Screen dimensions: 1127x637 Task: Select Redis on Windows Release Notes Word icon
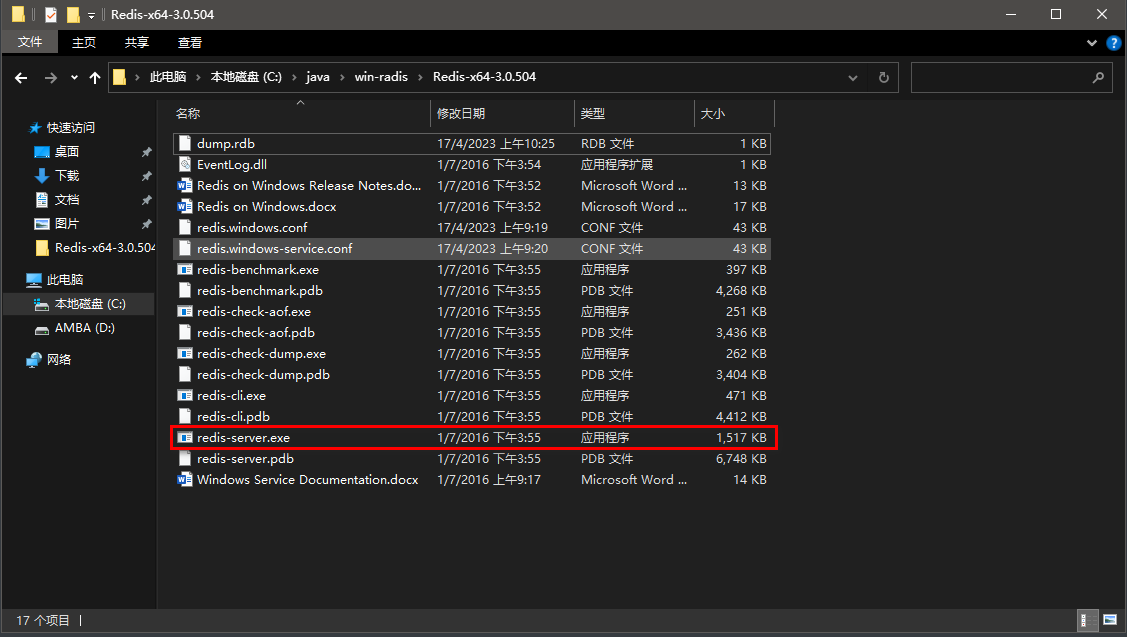[x=185, y=185]
